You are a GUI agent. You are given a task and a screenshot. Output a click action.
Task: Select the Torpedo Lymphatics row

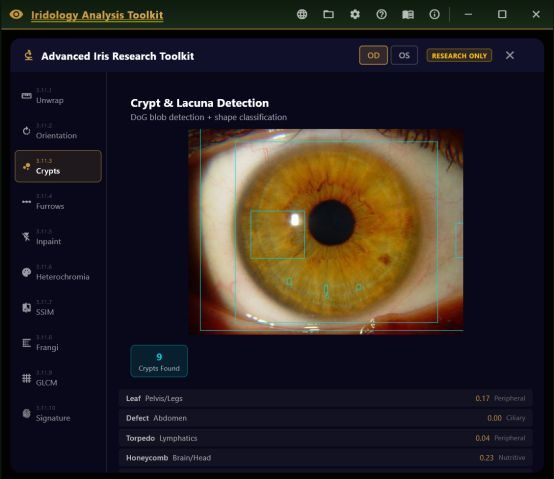tap(325, 438)
